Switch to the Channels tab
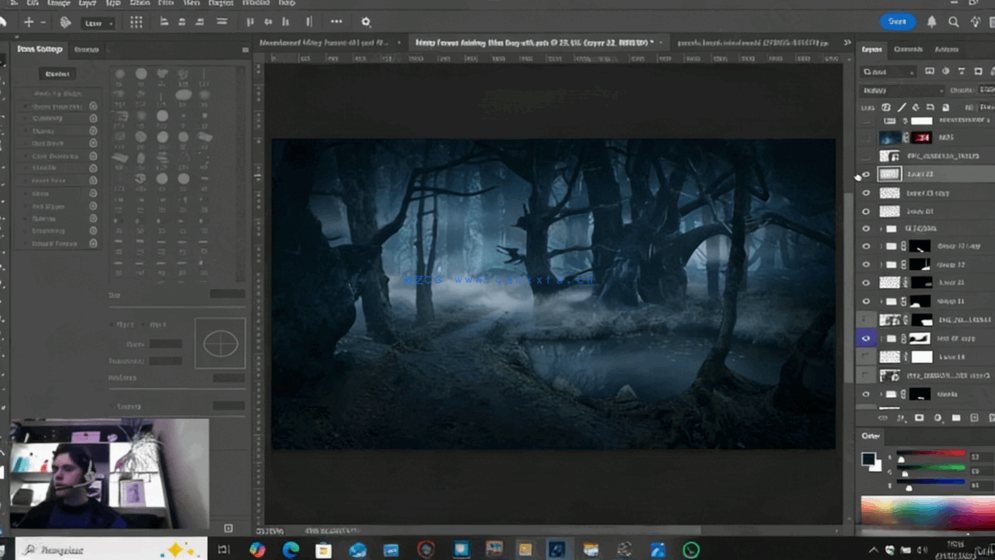The height and width of the screenshot is (560, 995). [x=908, y=50]
